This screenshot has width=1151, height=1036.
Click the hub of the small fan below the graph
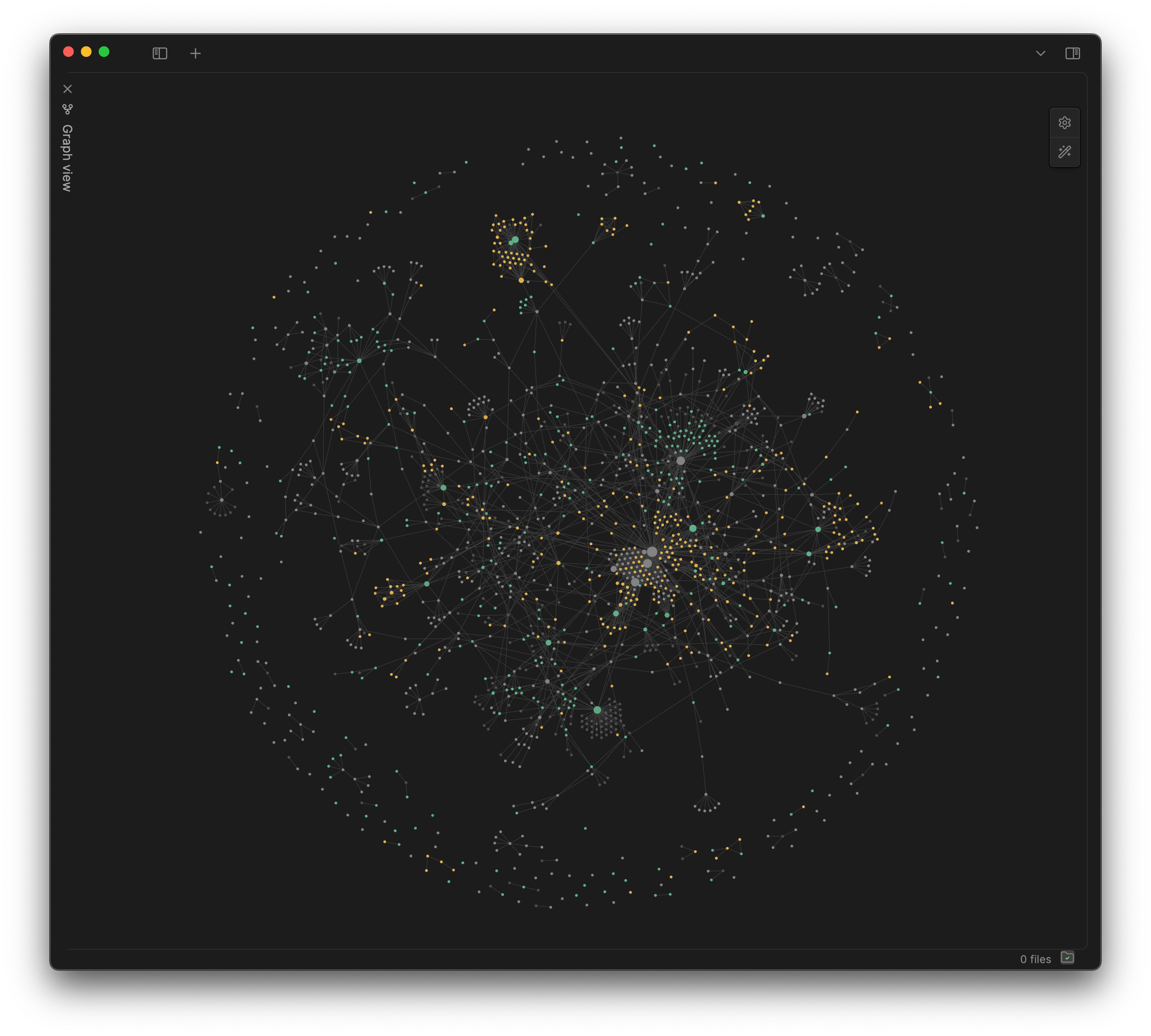(x=706, y=794)
